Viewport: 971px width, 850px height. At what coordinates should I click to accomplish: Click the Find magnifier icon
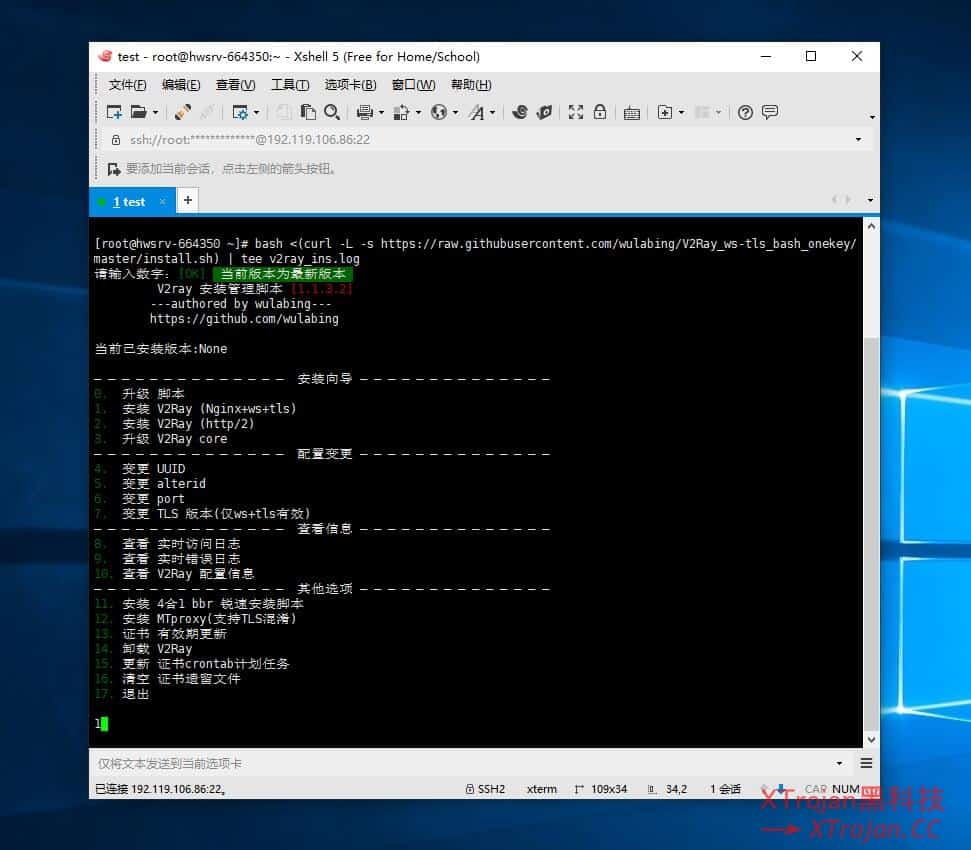point(332,112)
